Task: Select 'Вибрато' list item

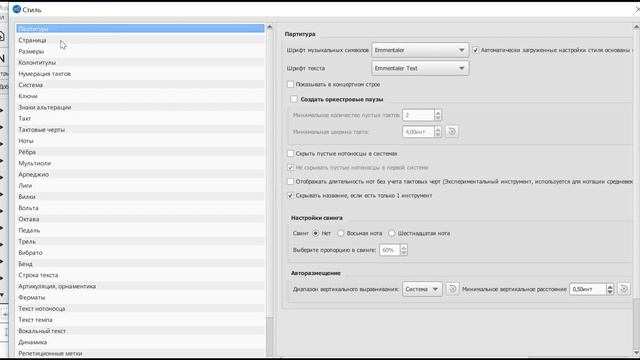Action: coord(140,253)
